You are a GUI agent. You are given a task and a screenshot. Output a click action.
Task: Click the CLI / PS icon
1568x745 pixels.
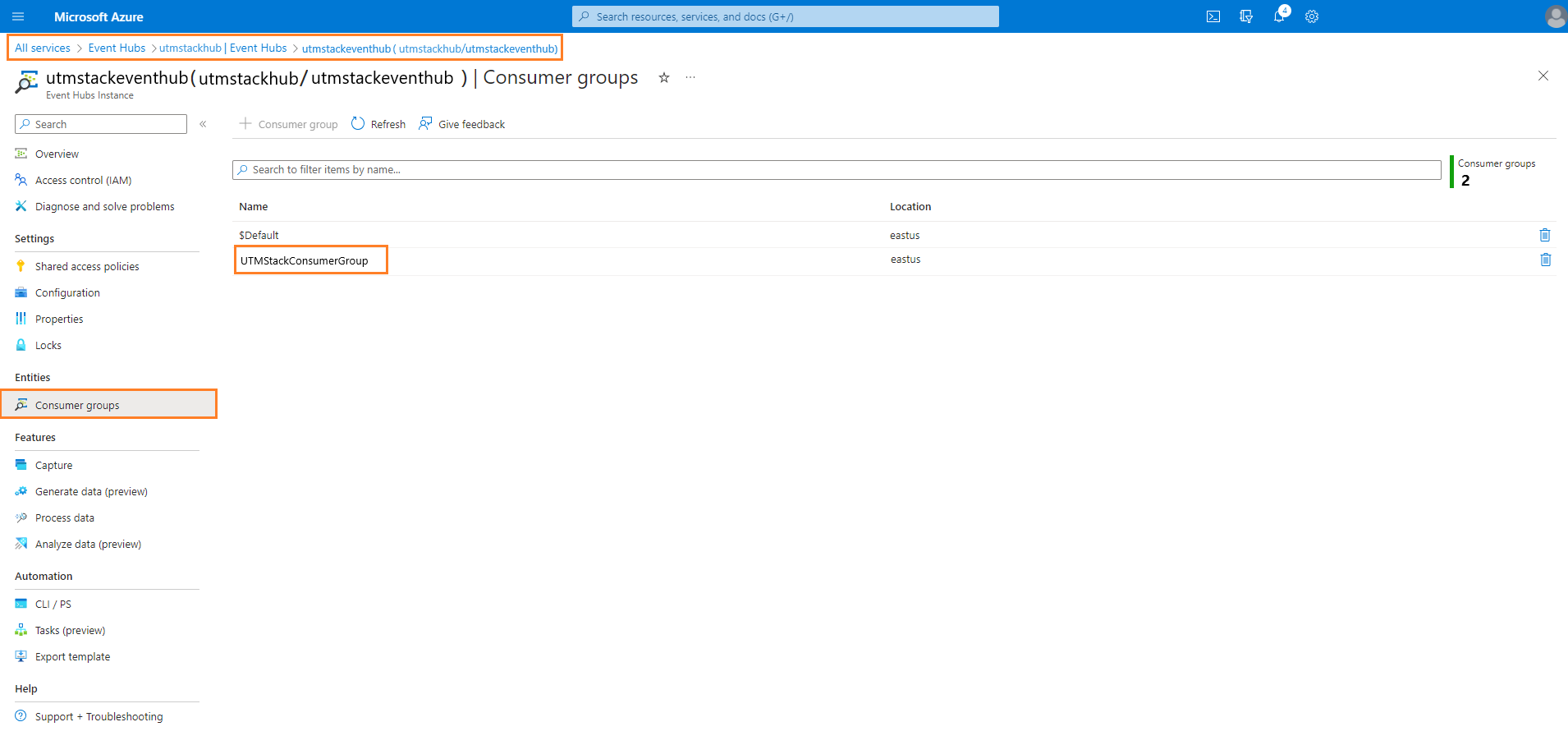pyautogui.click(x=21, y=604)
